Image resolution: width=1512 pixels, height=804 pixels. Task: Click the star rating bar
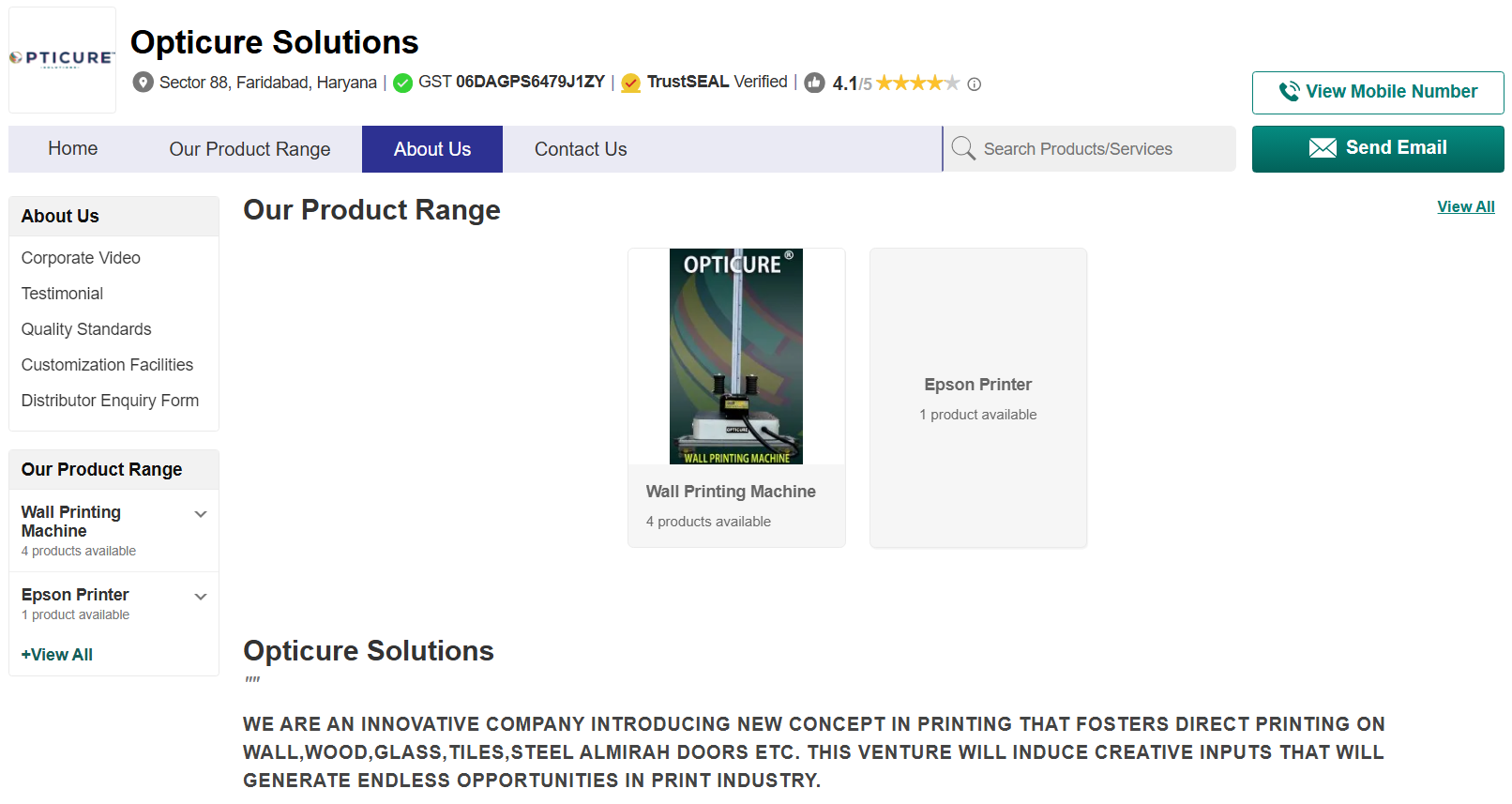[x=918, y=83]
